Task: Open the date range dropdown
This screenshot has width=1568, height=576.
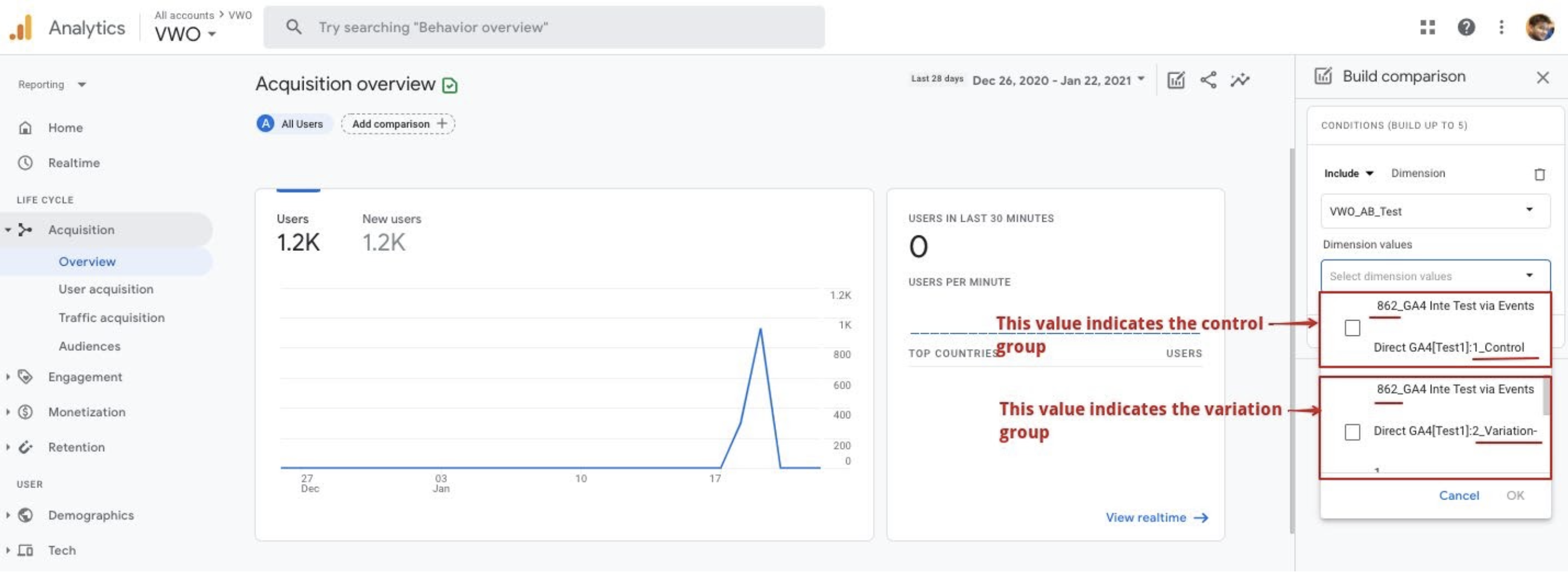Action: click(1058, 81)
